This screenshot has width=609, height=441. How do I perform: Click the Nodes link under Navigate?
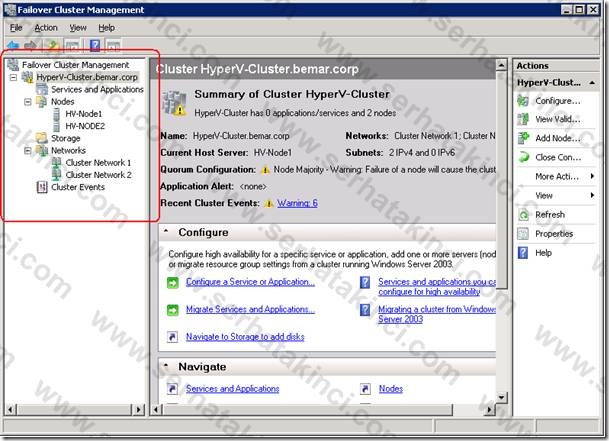[391, 389]
